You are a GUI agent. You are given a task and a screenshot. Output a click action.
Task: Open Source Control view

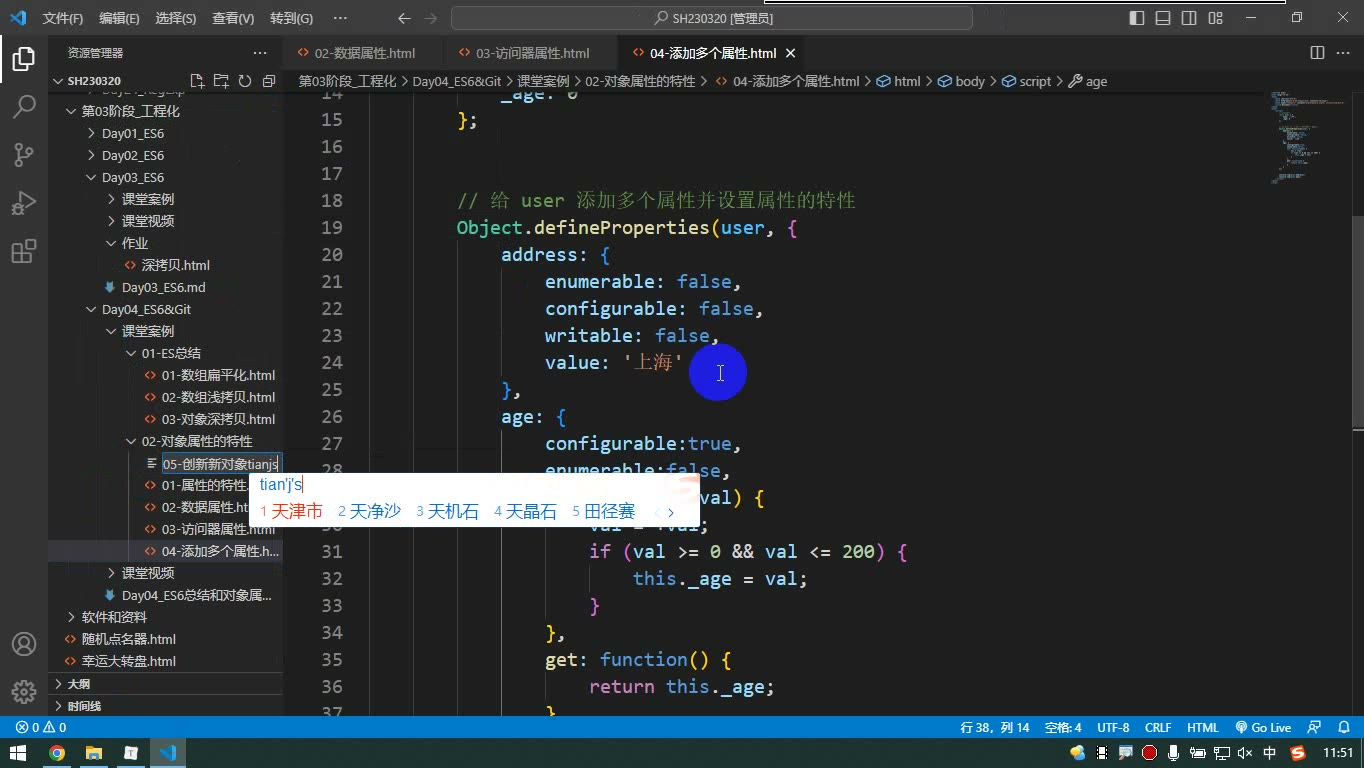(24, 155)
